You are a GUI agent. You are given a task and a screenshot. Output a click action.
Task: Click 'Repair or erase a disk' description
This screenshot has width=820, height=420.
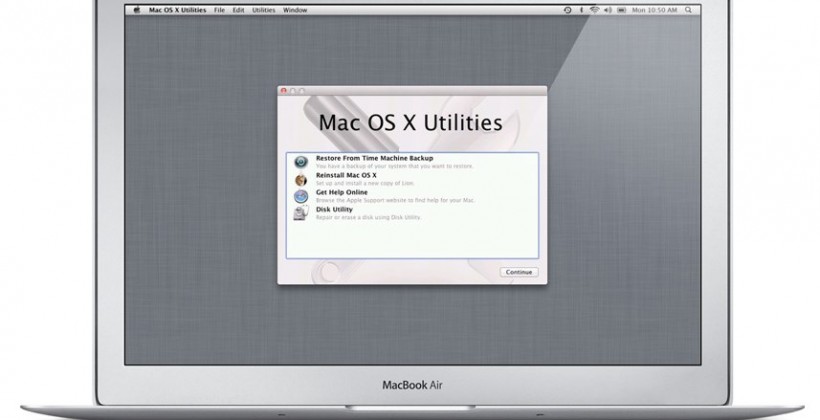click(x=368, y=217)
